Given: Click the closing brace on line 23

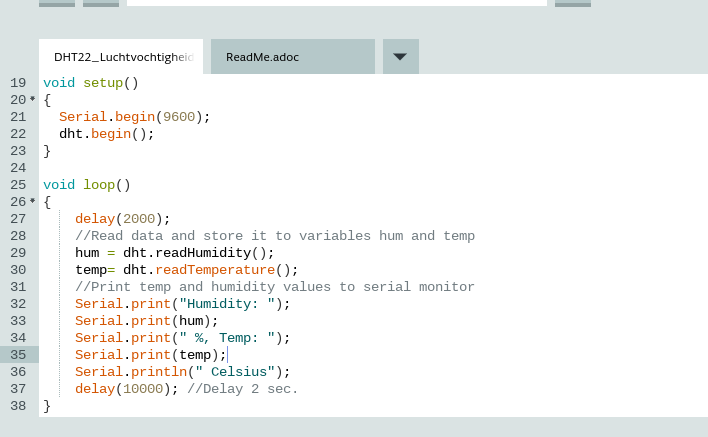Looking at the screenshot, I should pyautogui.click(x=47, y=151).
